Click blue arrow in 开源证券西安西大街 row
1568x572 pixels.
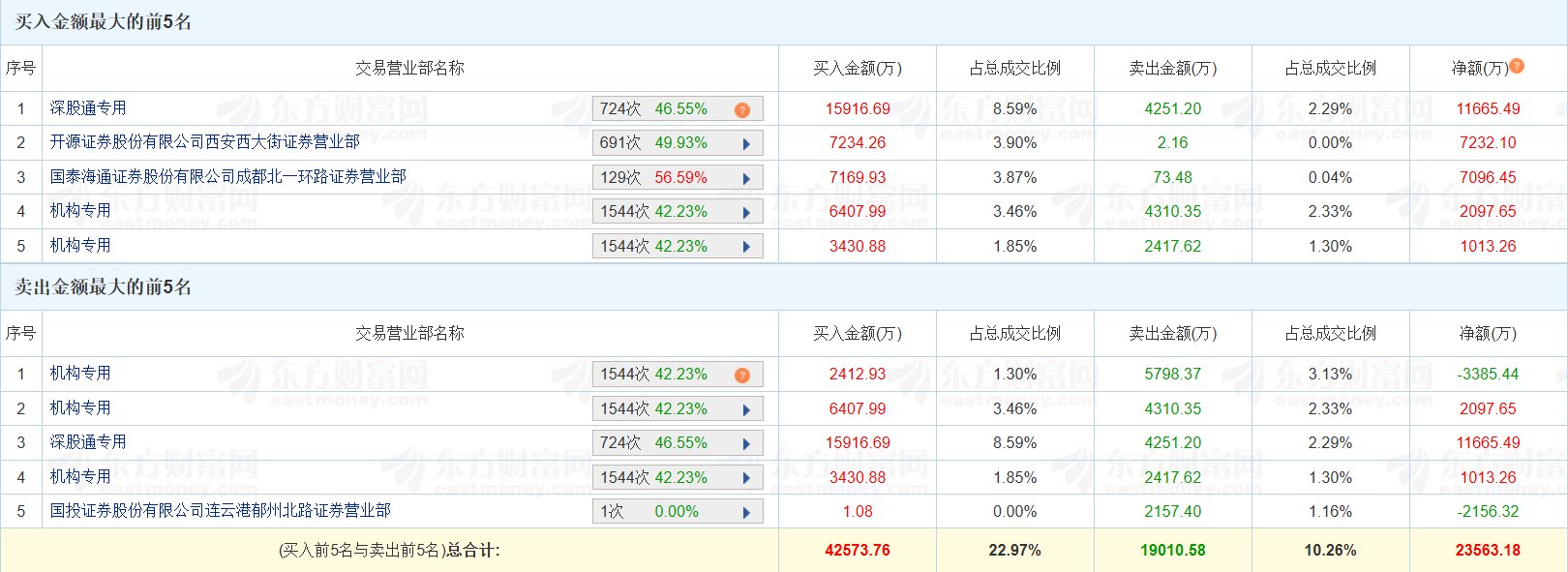746,144
